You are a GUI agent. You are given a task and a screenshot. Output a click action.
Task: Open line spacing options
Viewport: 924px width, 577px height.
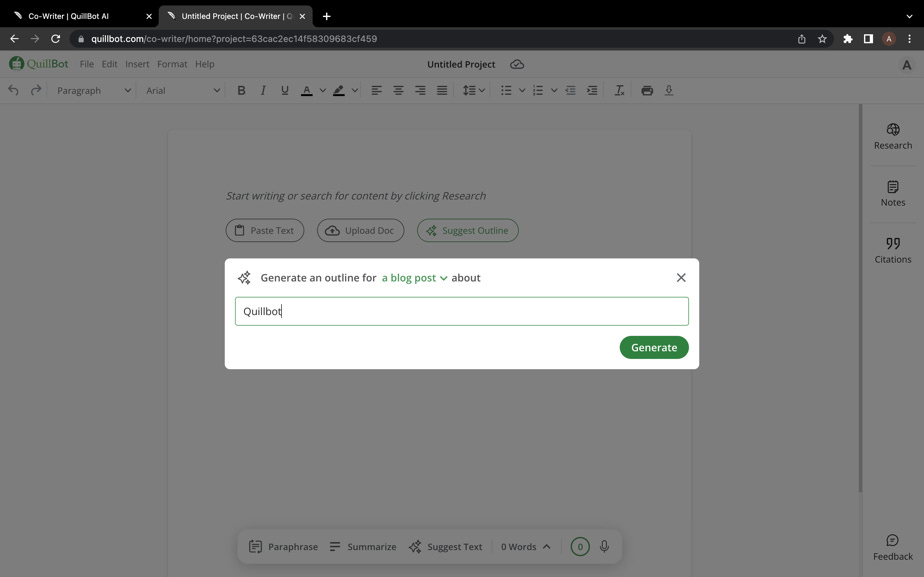coord(473,90)
